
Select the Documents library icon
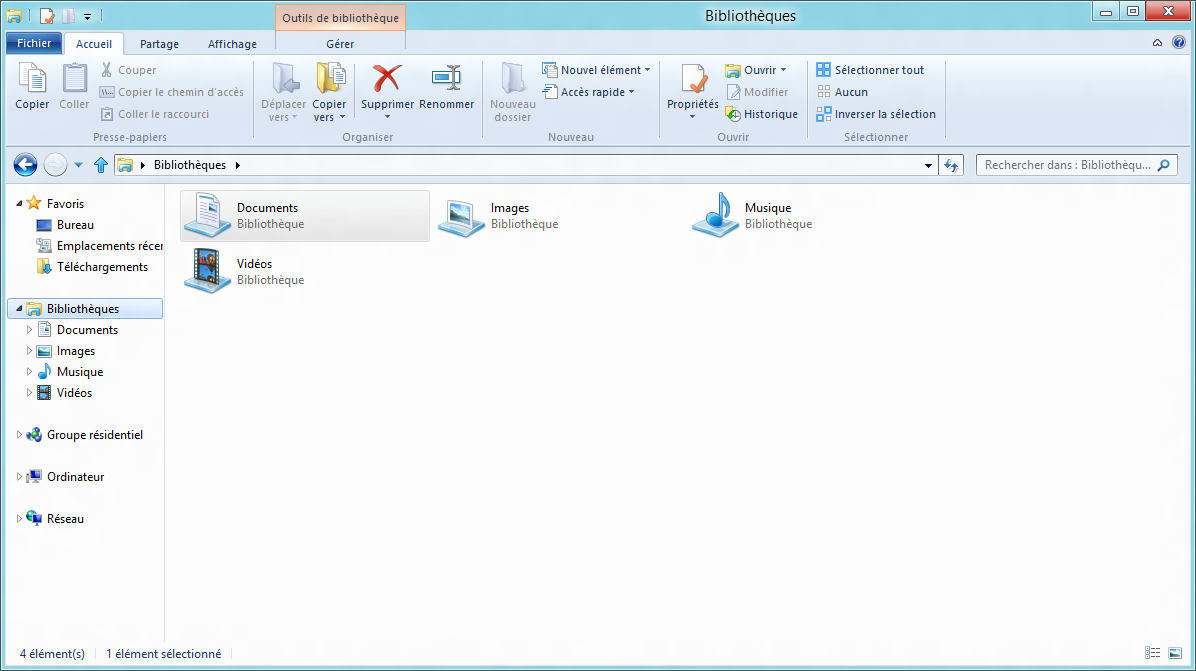coord(207,215)
